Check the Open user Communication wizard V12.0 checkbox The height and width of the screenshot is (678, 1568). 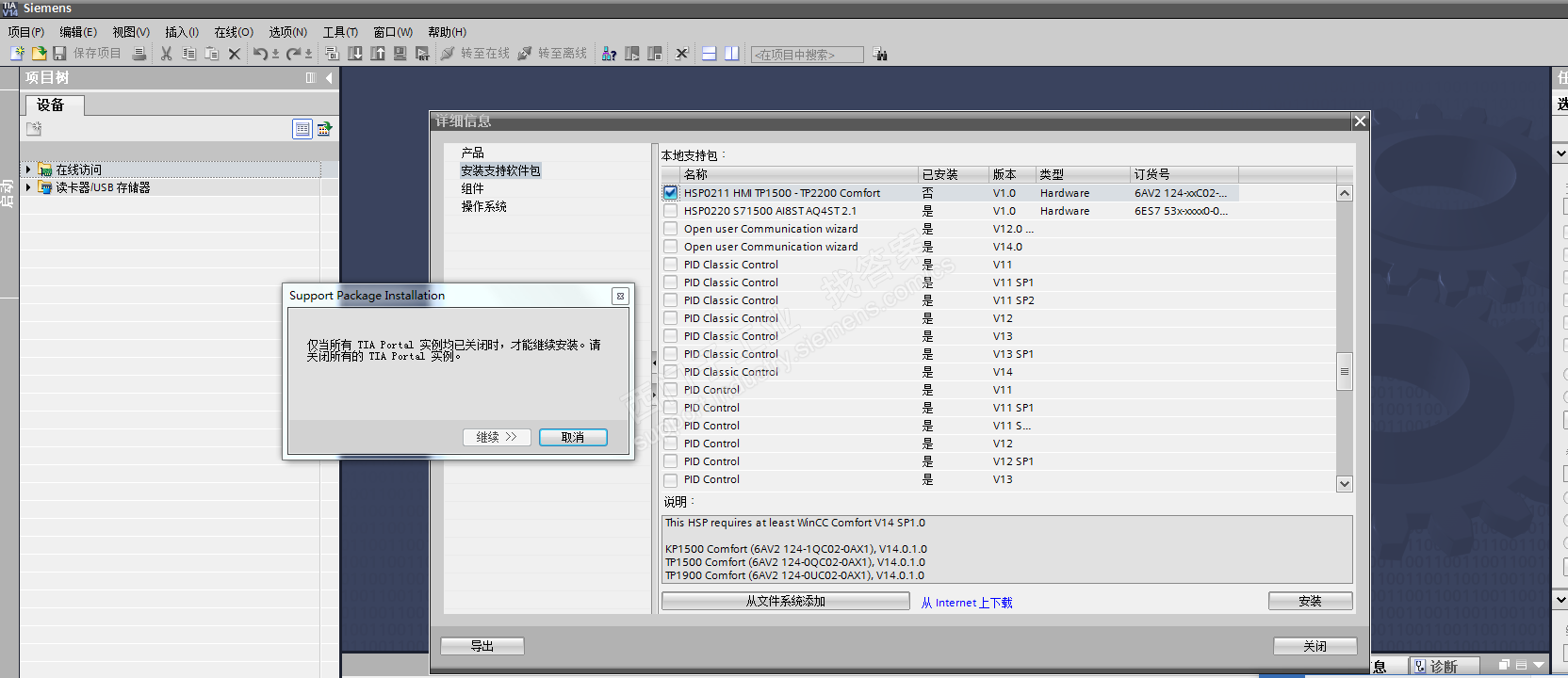coord(671,229)
